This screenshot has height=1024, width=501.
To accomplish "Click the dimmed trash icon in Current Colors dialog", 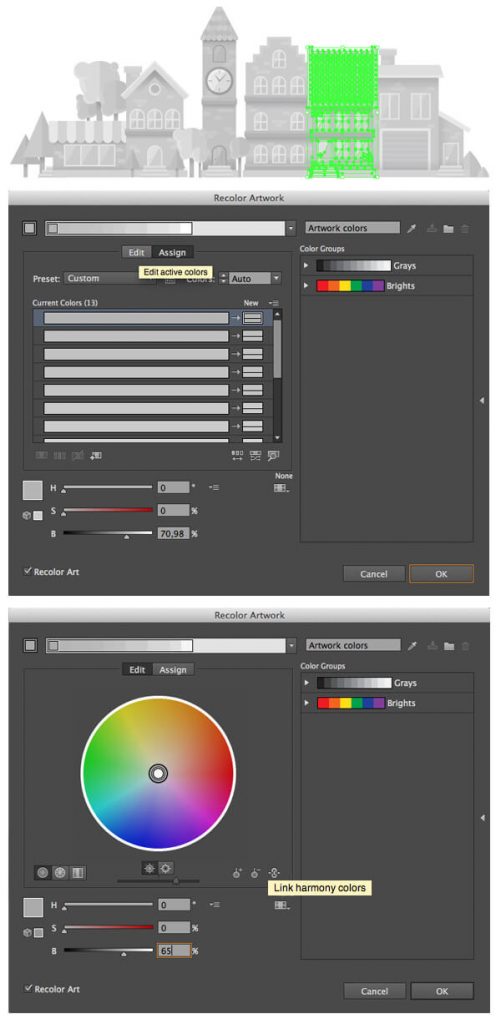I will pyautogui.click(x=464, y=229).
